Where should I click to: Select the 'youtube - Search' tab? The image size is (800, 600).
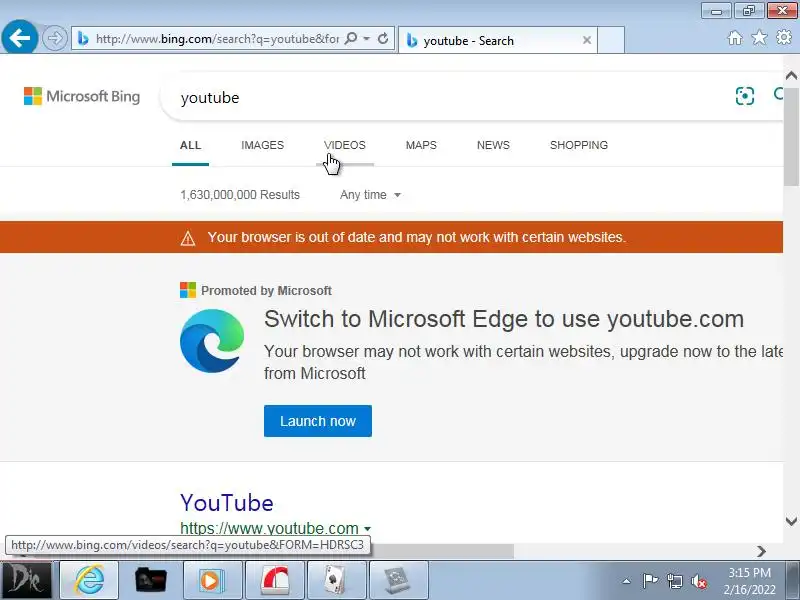(x=497, y=40)
